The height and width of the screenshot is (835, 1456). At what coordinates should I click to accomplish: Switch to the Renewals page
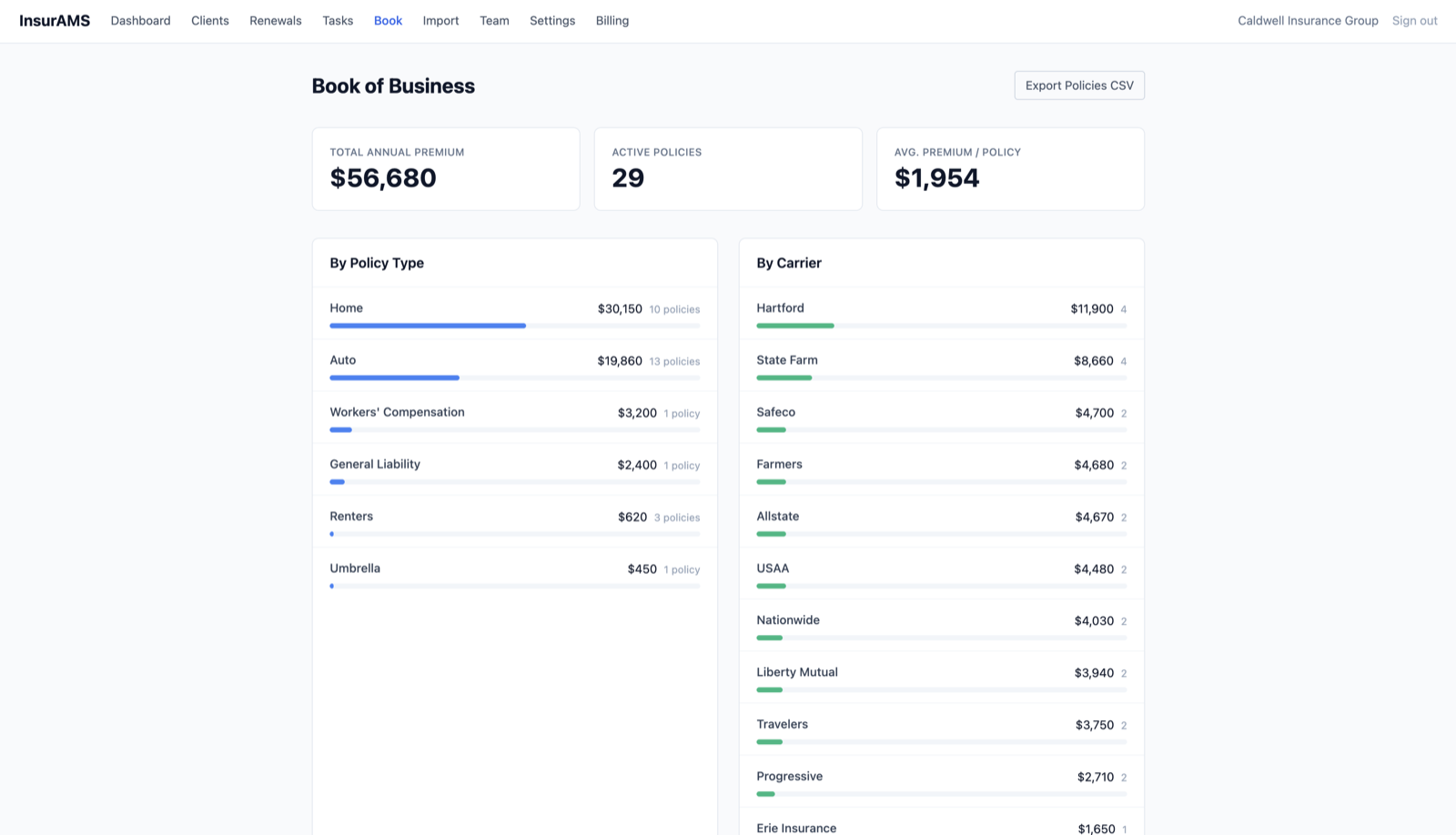tap(275, 20)
